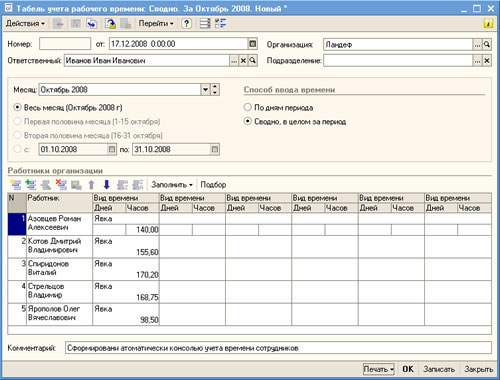Click the Add row icon in workers toolbar
Screen dimensions: 500x380
(16, 185)
